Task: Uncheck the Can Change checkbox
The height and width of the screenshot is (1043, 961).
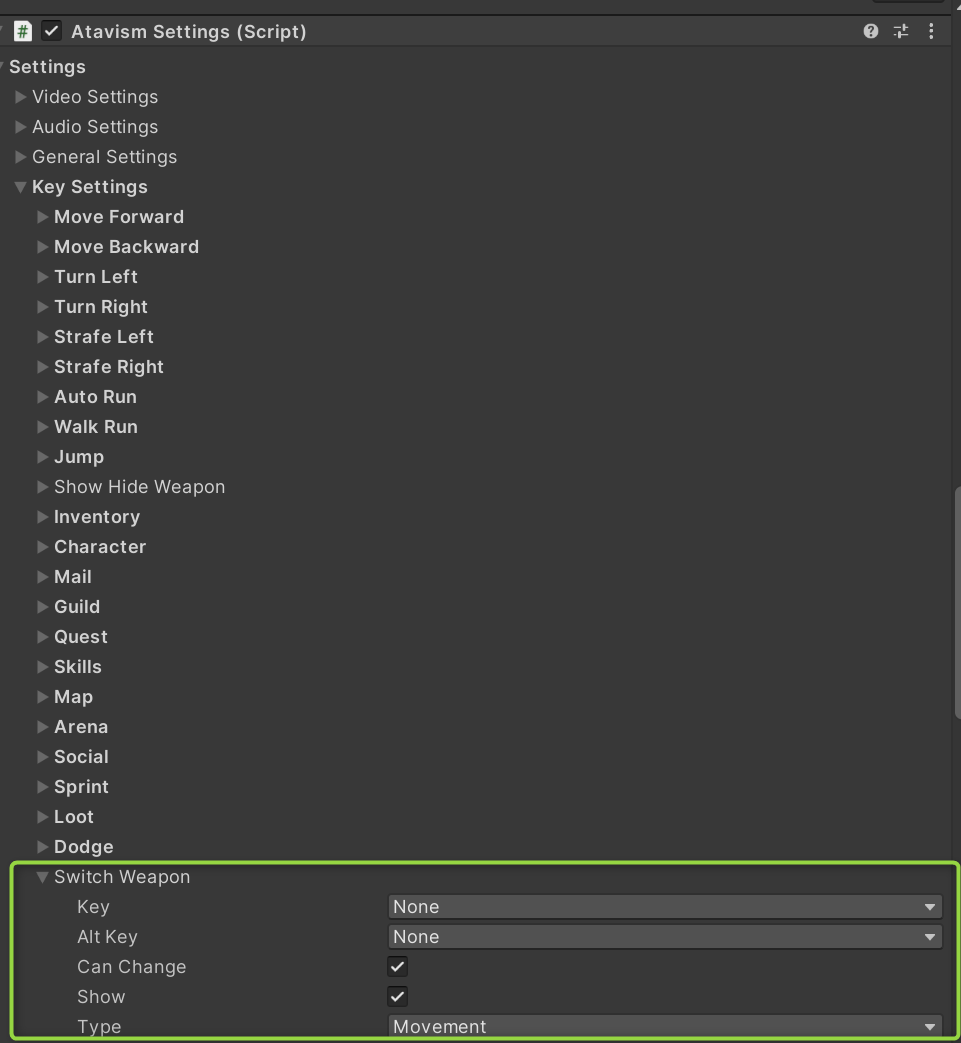Action: 397,967
